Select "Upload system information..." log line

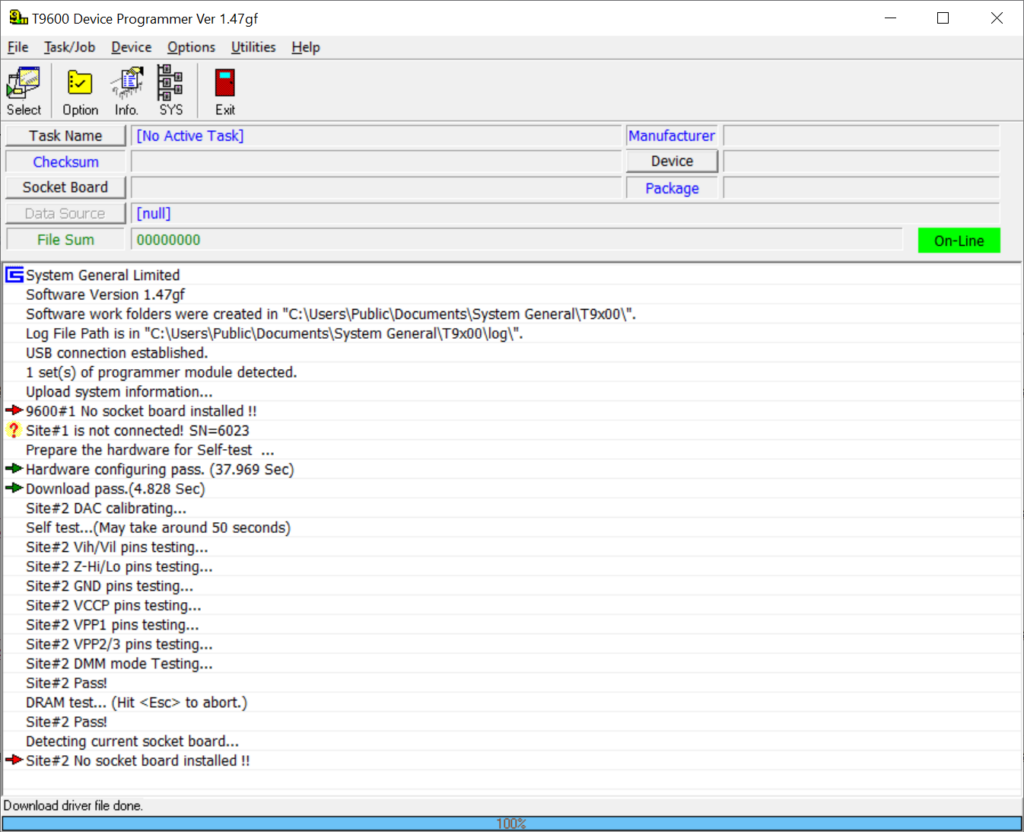tap(119, 392)
